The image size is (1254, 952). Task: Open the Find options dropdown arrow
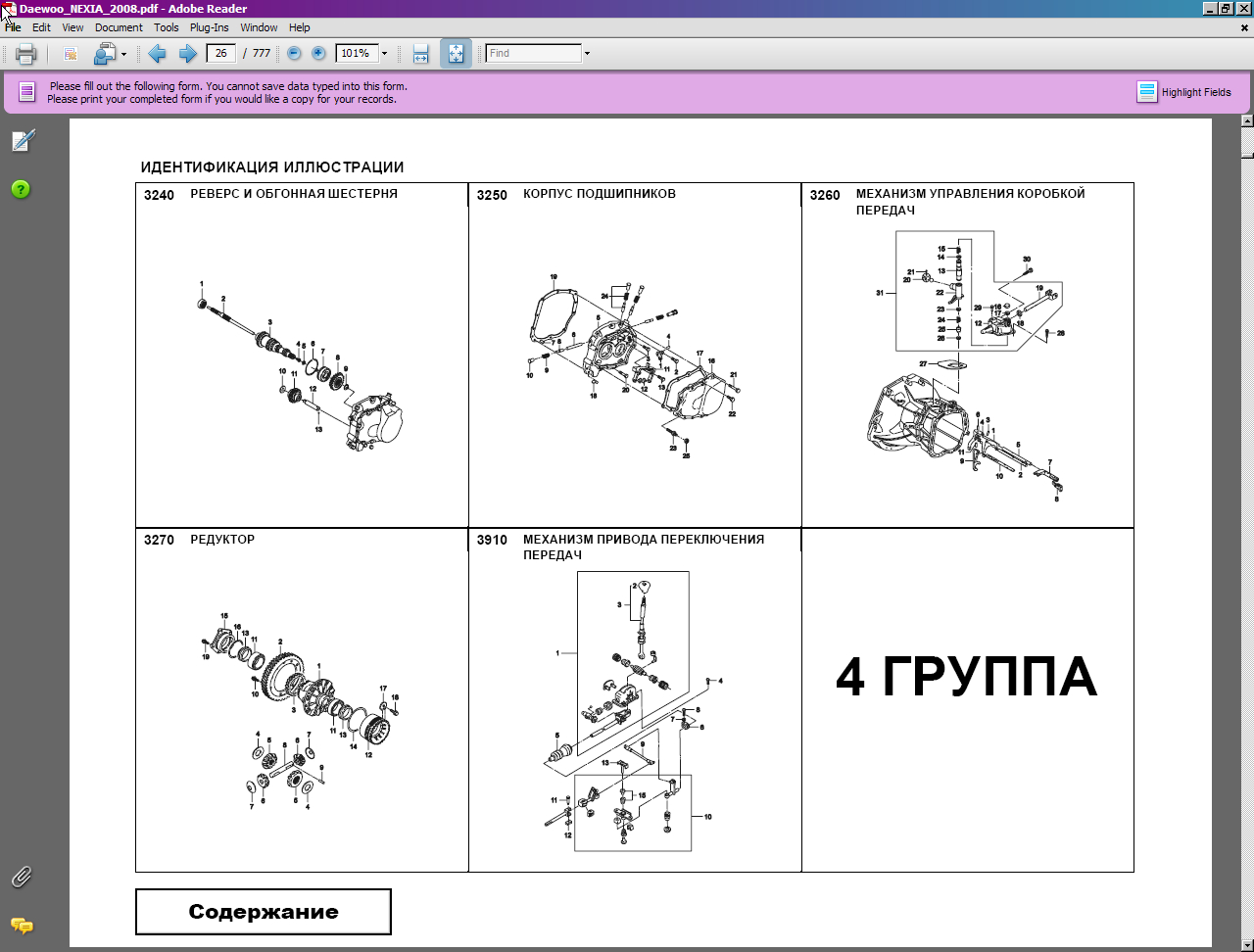(x=587, y=54)
